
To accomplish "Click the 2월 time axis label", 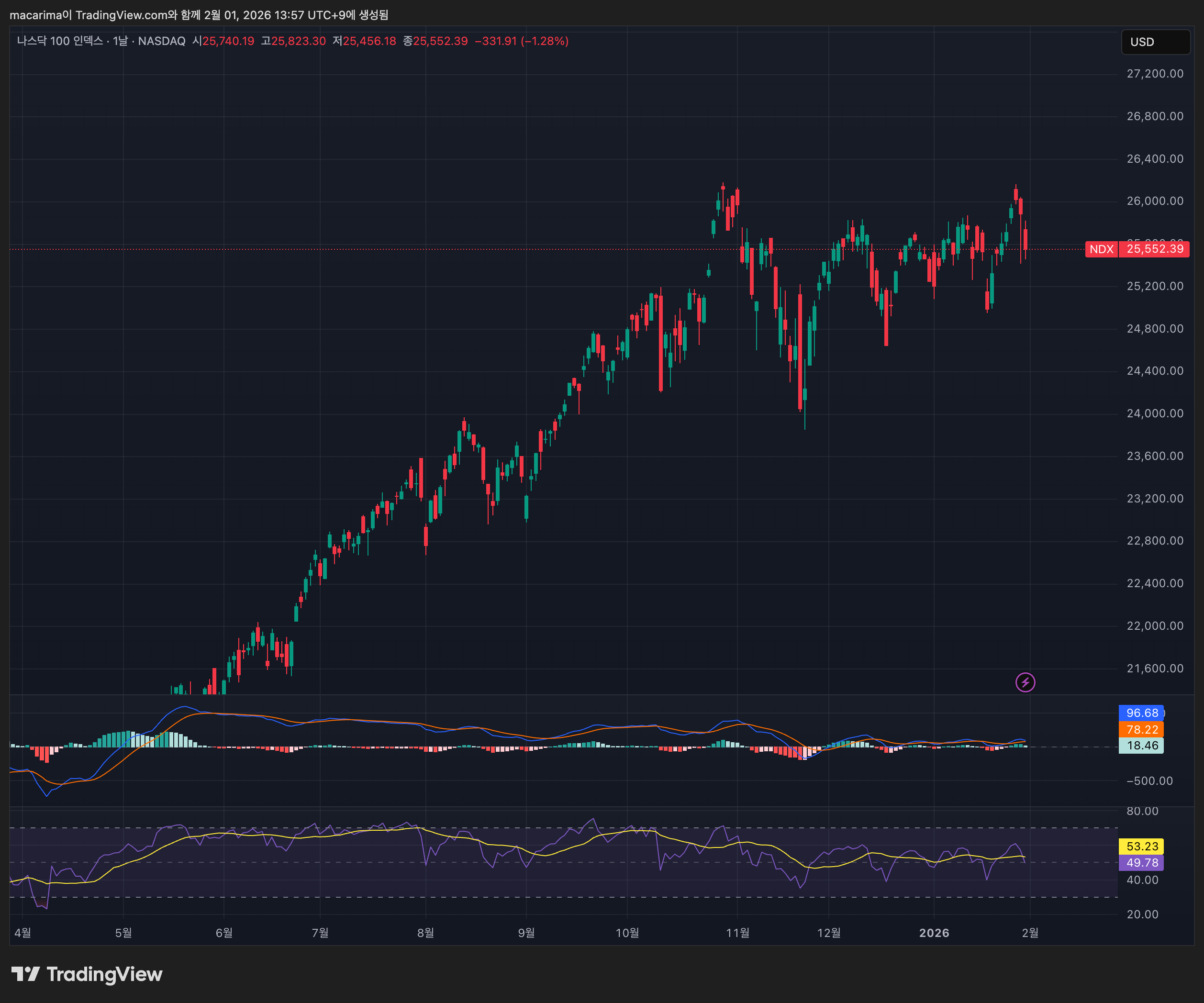I will coord(1030,933).
